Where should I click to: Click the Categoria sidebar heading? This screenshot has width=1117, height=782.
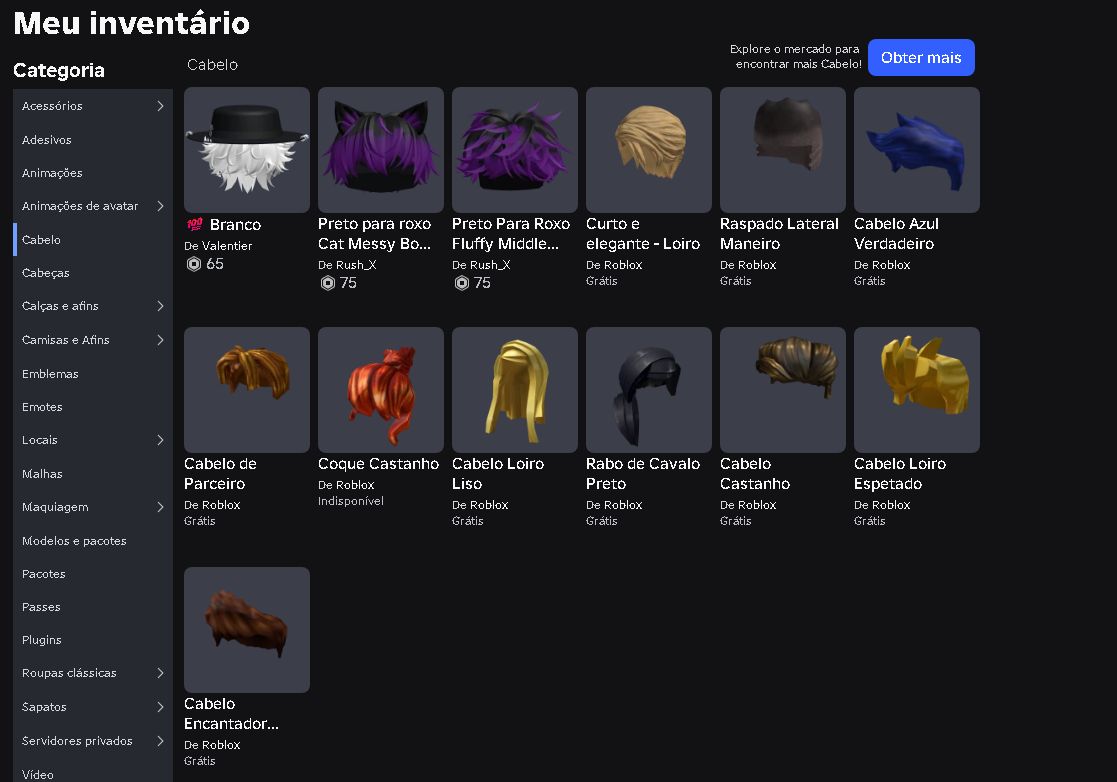tap(59, 71)
